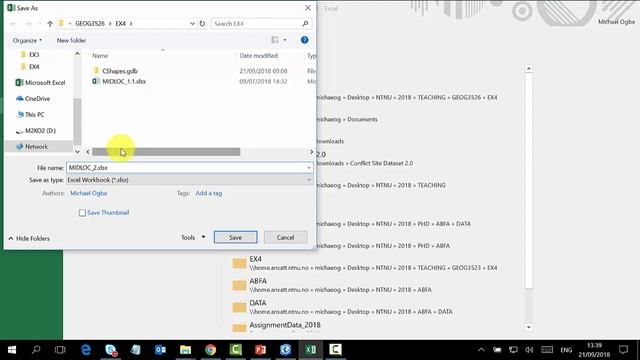Viewport: 640px width, 360px height.
Task: Launch Microsoft Edge from the taskbar
Action: [86, 350]
